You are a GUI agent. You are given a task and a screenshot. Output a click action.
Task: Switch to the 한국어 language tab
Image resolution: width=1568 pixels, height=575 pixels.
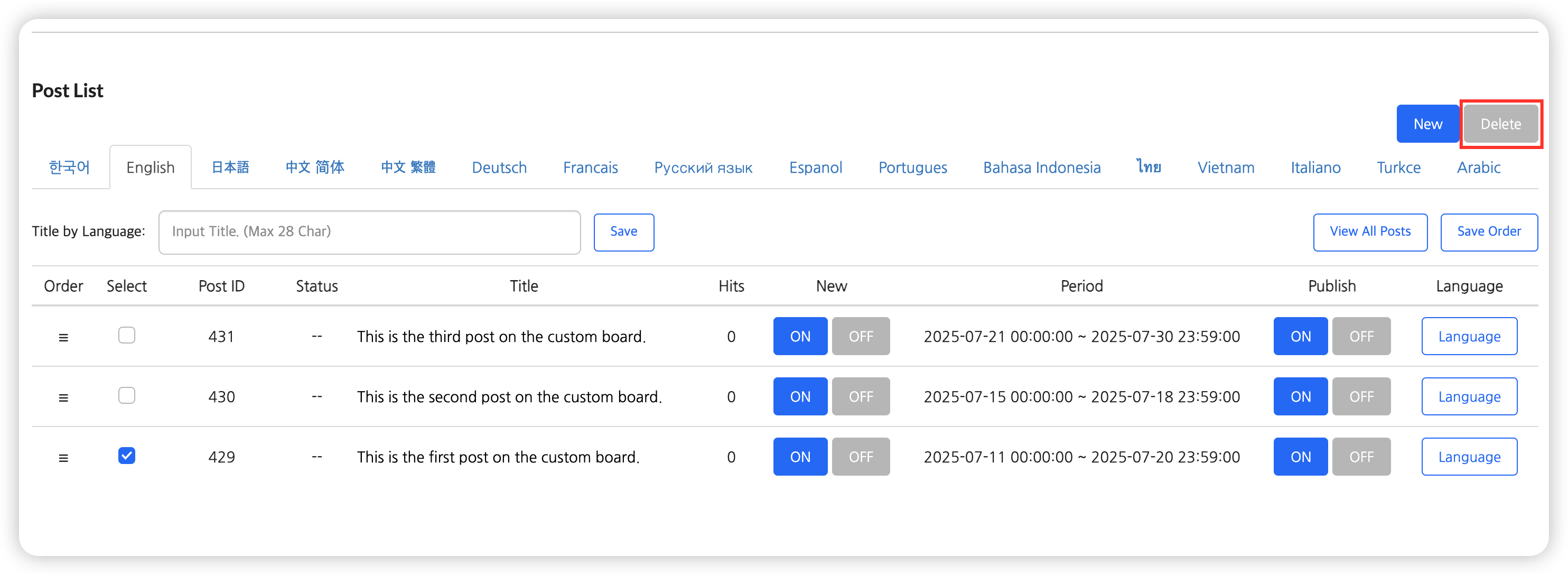(69, 168)
